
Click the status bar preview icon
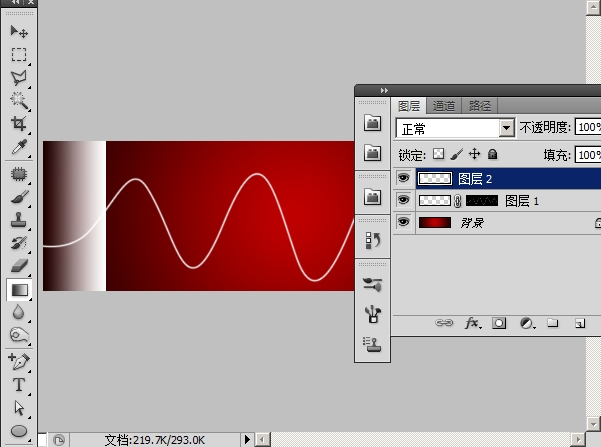(59, 439)
